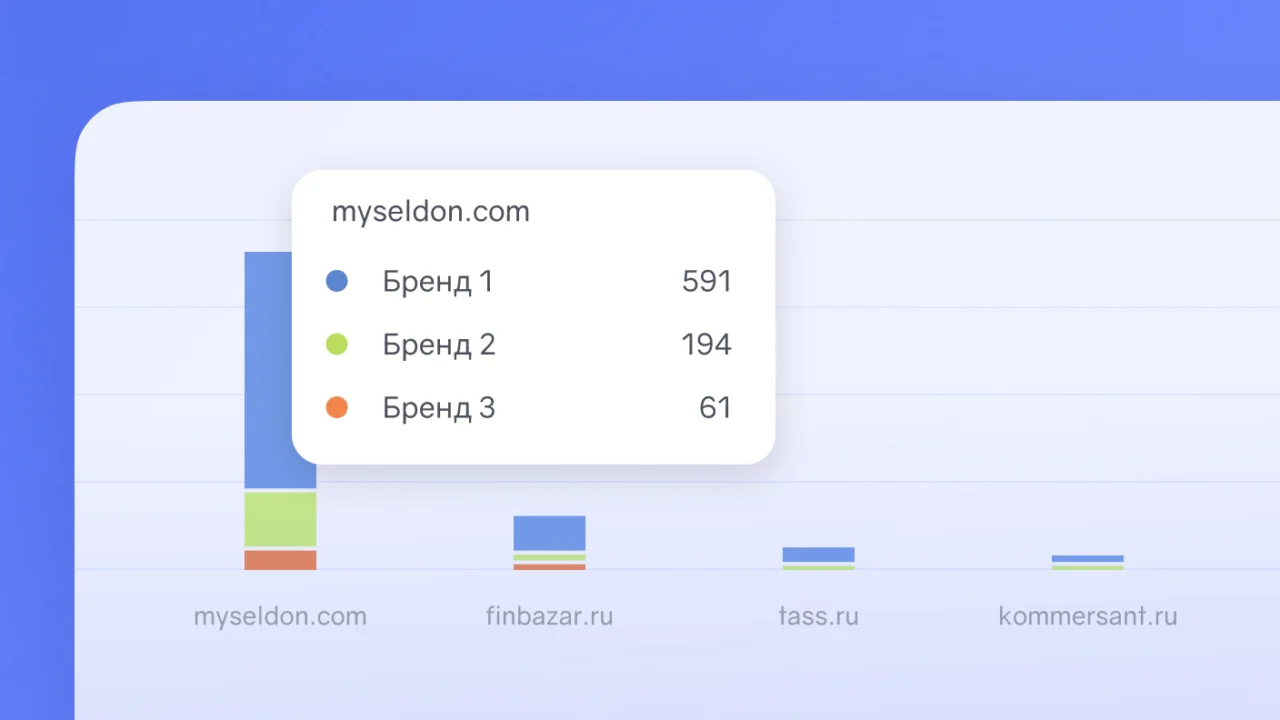Click the orange dot next to Бренд 3
This screenshot has width=1280, height=720.
click(x=337, y=408)
